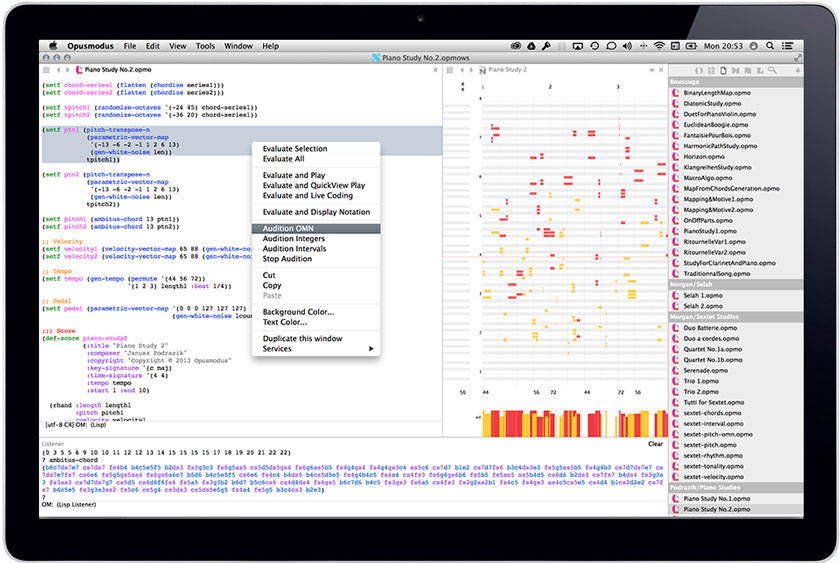Click the battery status icon
840x563 pixels.
(x=692, y=46)
